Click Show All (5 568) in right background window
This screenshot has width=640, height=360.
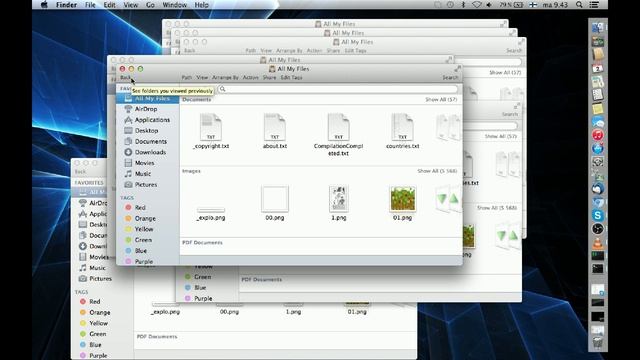click(497, 208)
